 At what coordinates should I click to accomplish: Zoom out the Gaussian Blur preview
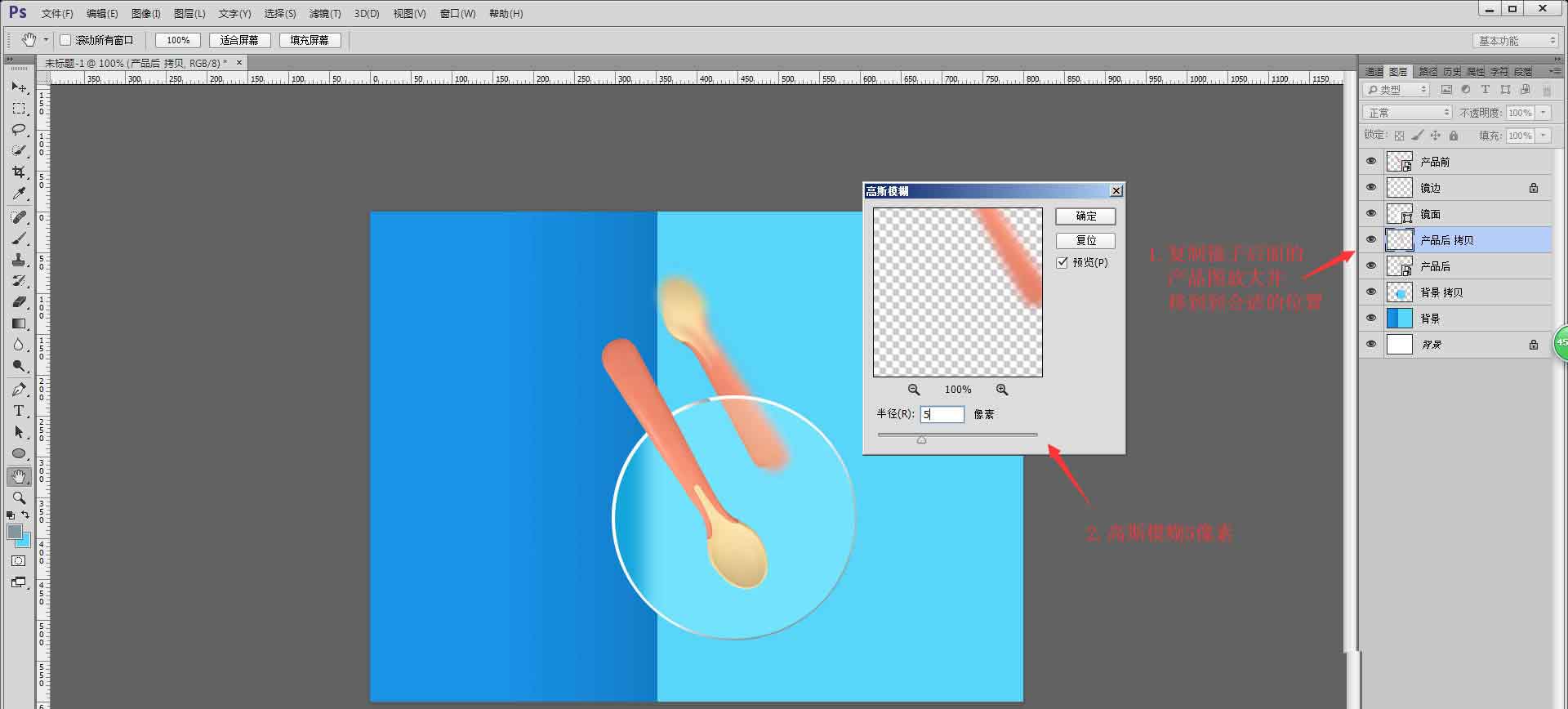pyautogui.click(x=914, y=390)
